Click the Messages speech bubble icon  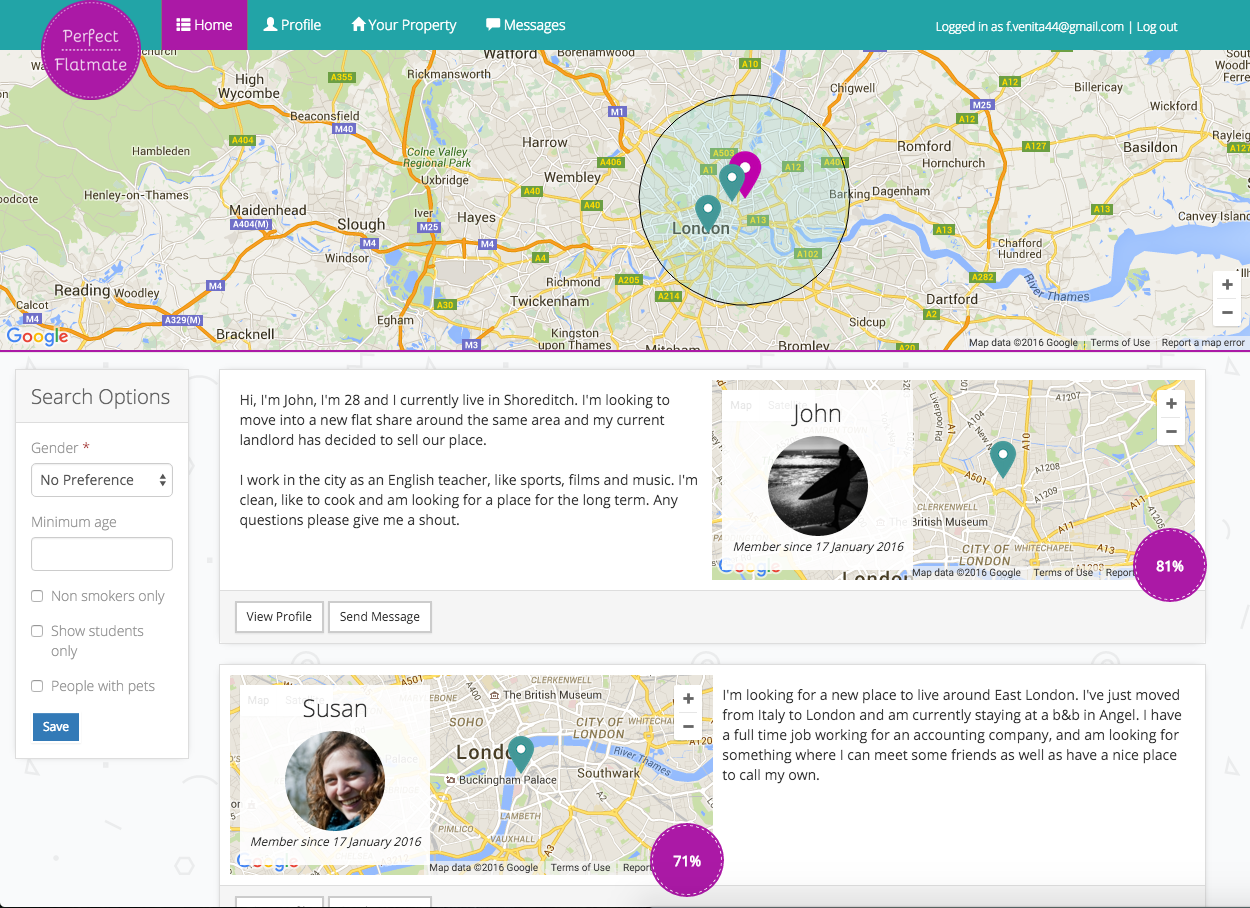click(x=493, y=25)
